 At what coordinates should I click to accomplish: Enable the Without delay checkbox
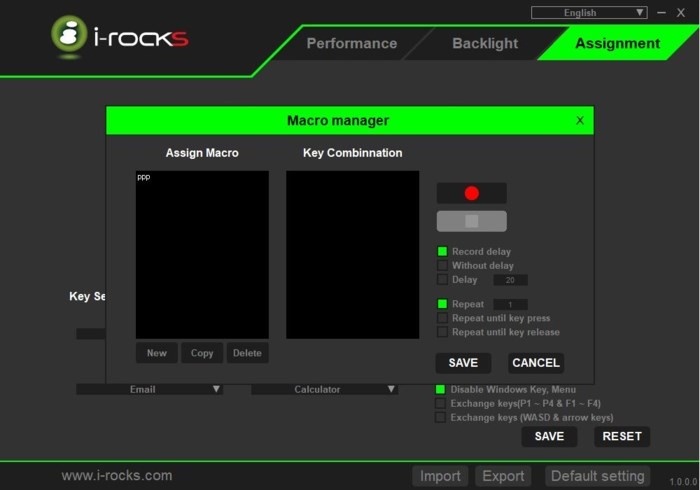(442, 266)
